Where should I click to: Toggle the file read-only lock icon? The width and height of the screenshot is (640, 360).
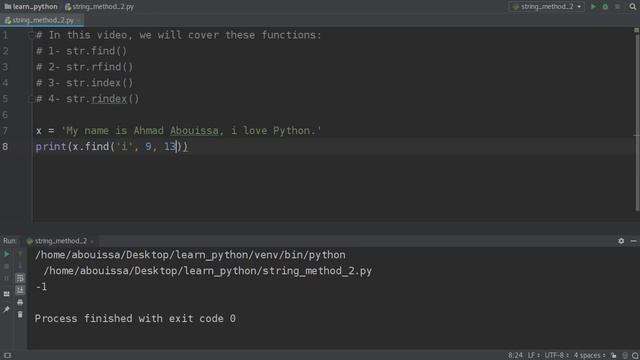pyautogui.click(x=614, y=356)
